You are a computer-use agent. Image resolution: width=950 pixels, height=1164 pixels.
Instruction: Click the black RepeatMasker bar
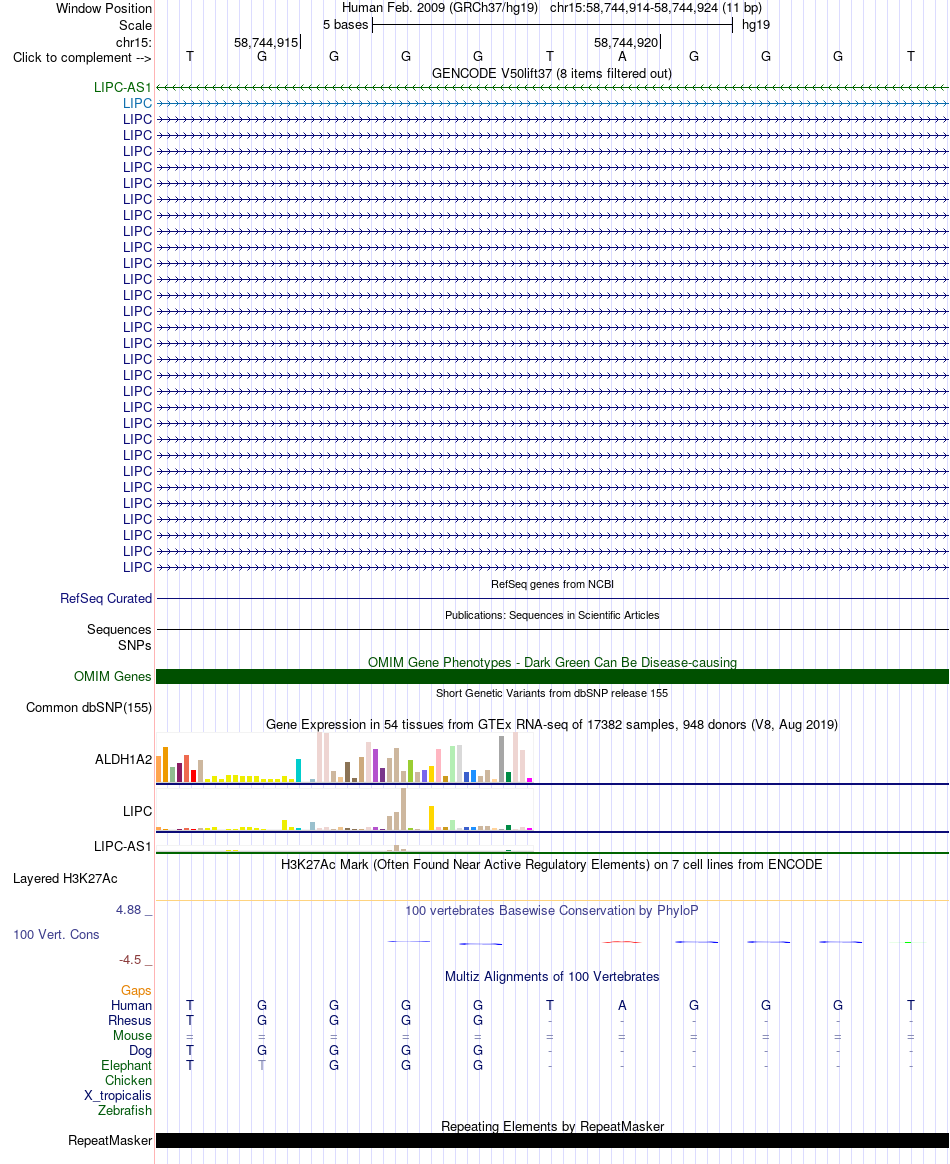(x=552, y=1141)
